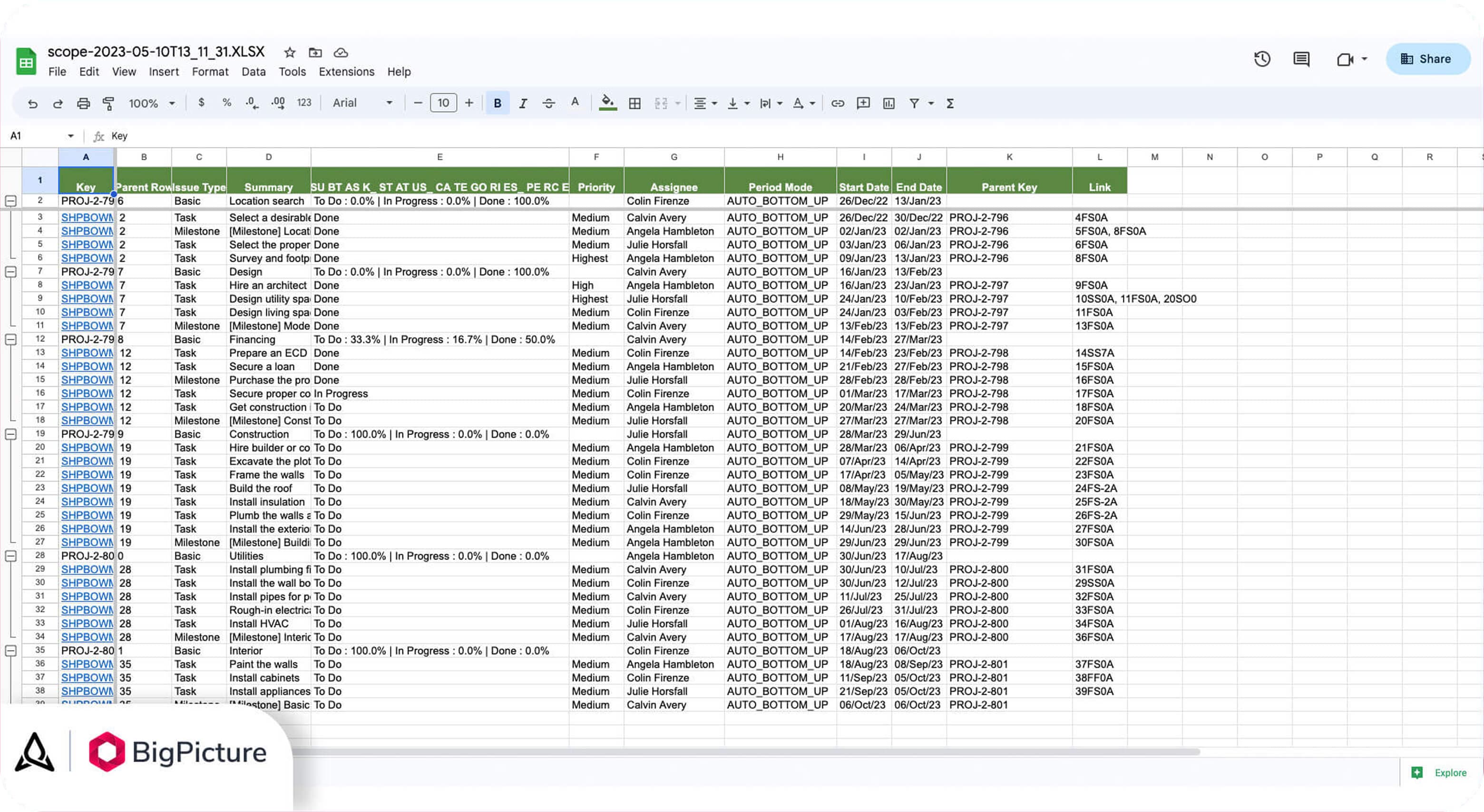Open the comments history icon
This screenshot has width=1484, height=812.
coord(1301,59)
